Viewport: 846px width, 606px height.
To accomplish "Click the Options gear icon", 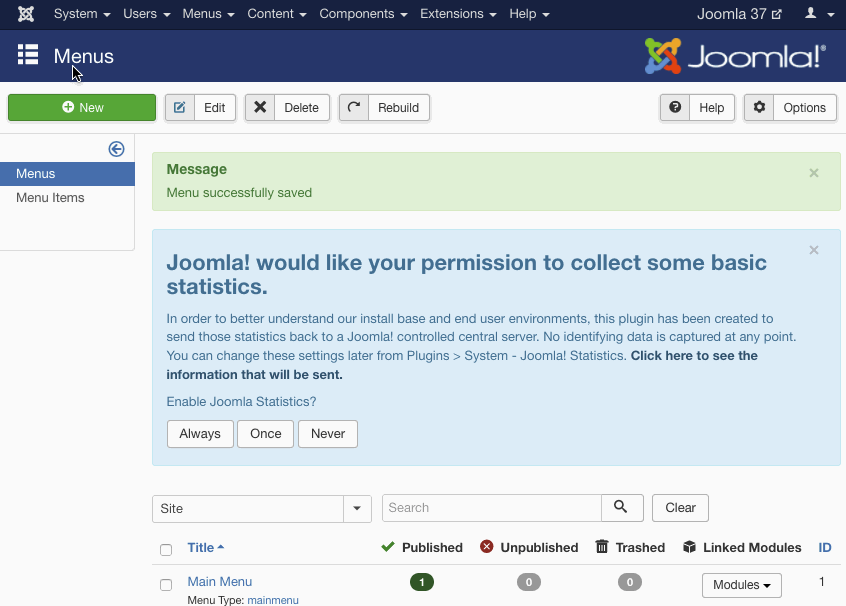I will 759,107.
